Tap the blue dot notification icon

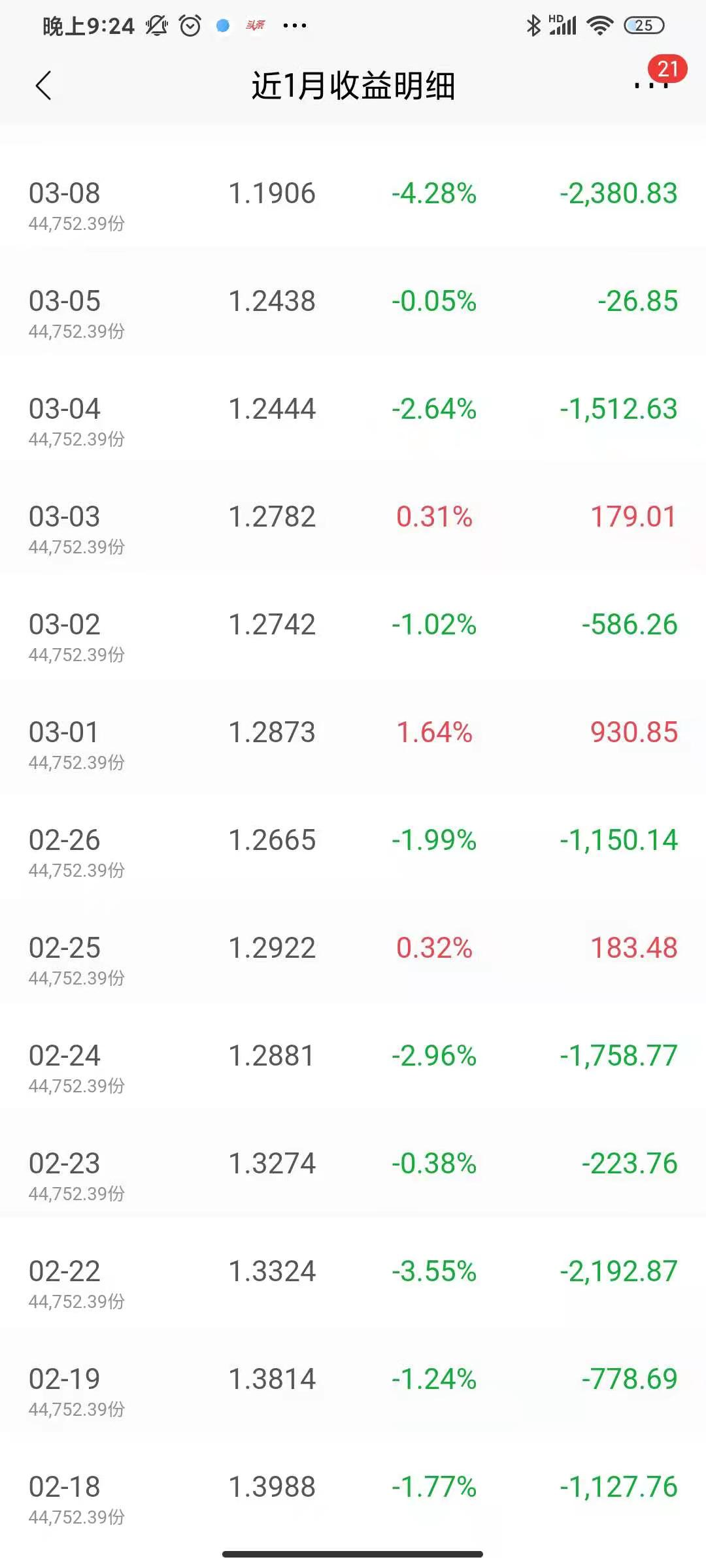click(x=223, y=25)
